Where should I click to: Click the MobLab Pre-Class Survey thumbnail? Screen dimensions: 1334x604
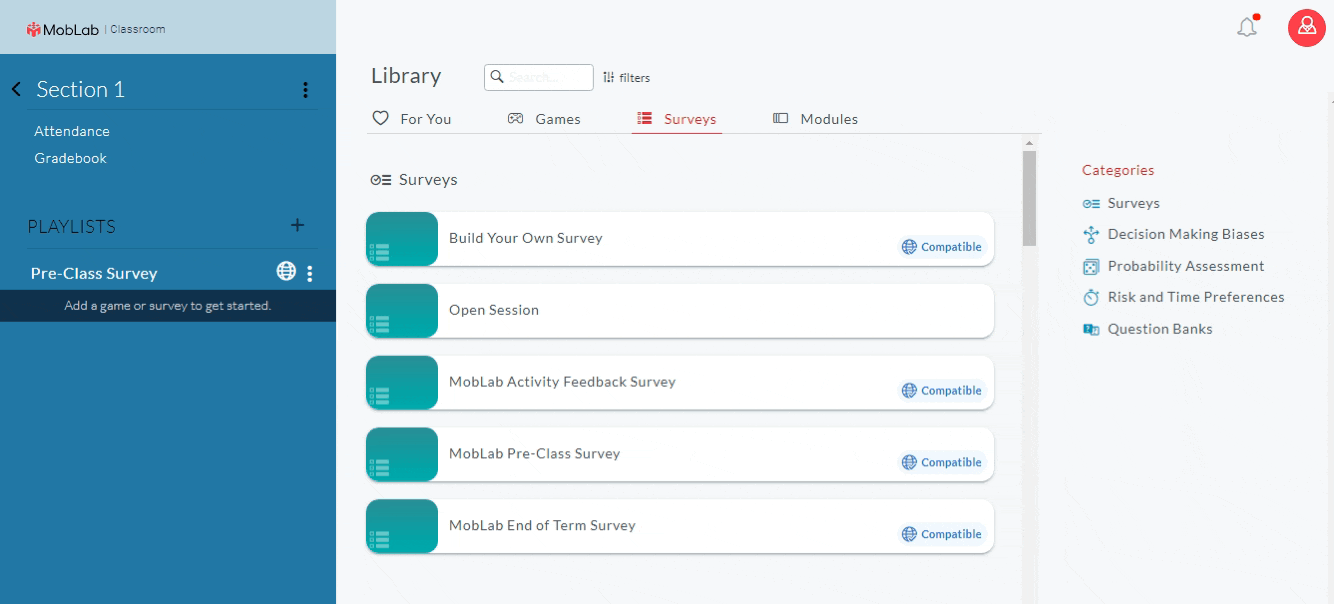click(x=402, y=455)
